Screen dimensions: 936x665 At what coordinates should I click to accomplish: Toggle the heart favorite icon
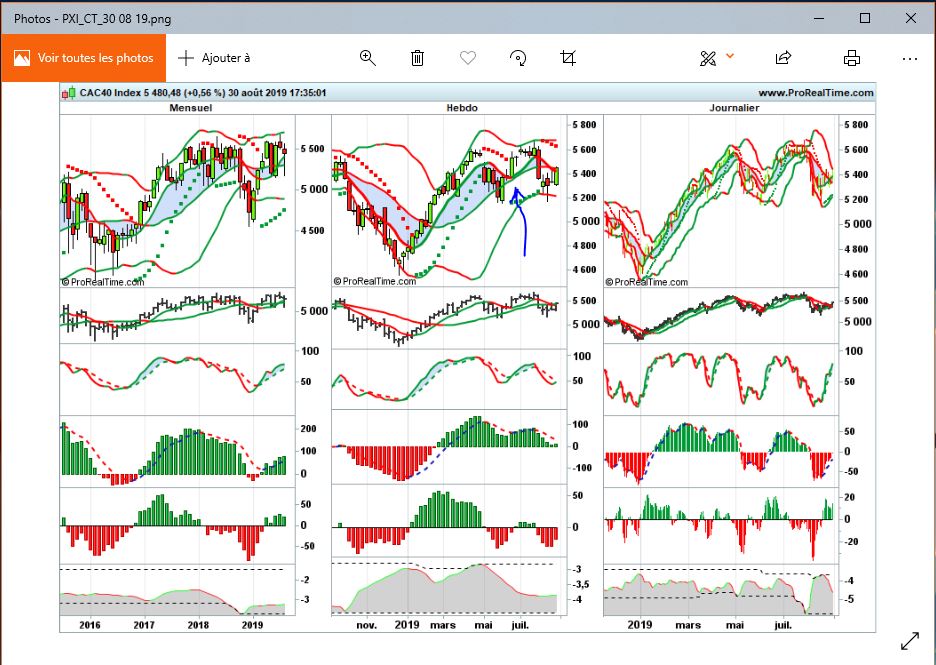pyautogui.click(x=467, y=58)
